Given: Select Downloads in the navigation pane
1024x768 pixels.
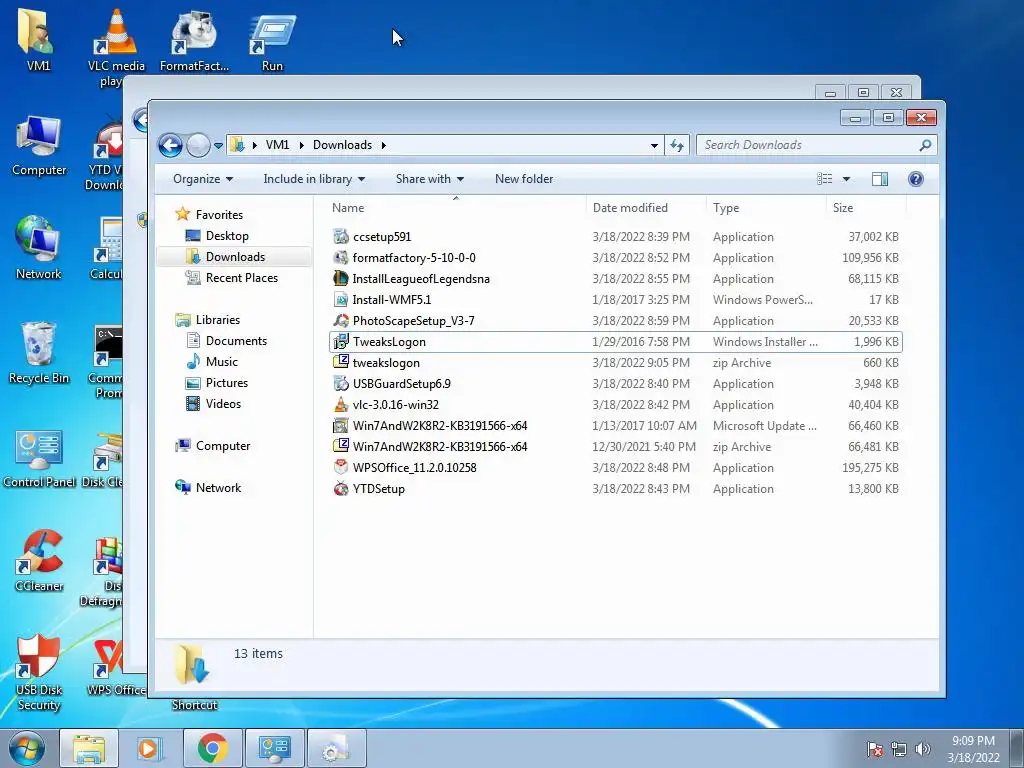Looking at the screenshot, I should [234, 257].
